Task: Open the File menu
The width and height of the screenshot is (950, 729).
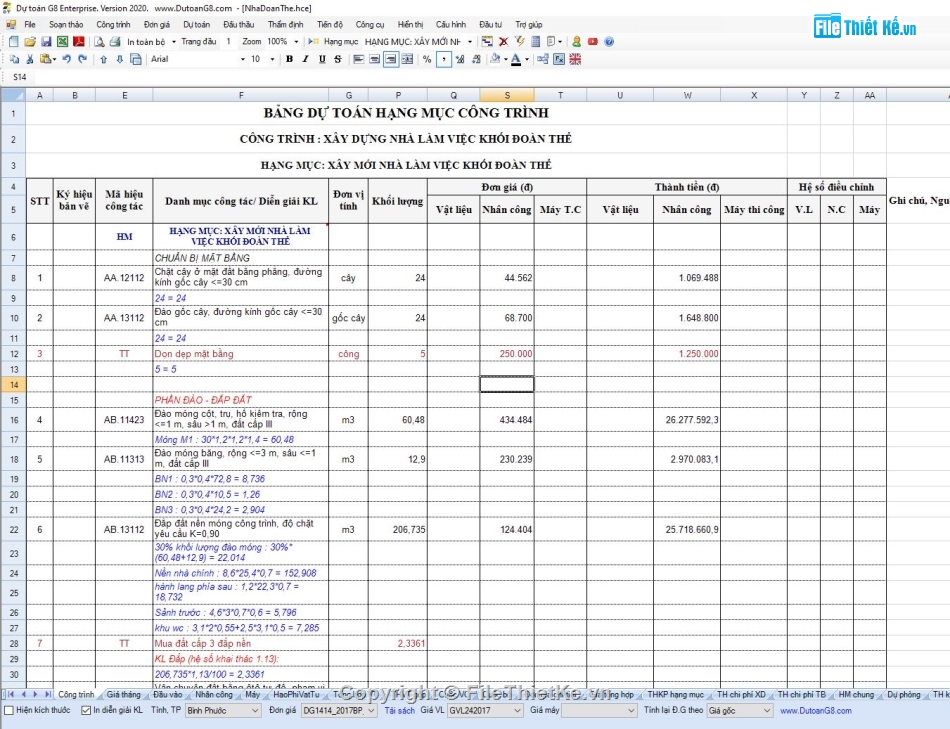Action: click(30, 25)
